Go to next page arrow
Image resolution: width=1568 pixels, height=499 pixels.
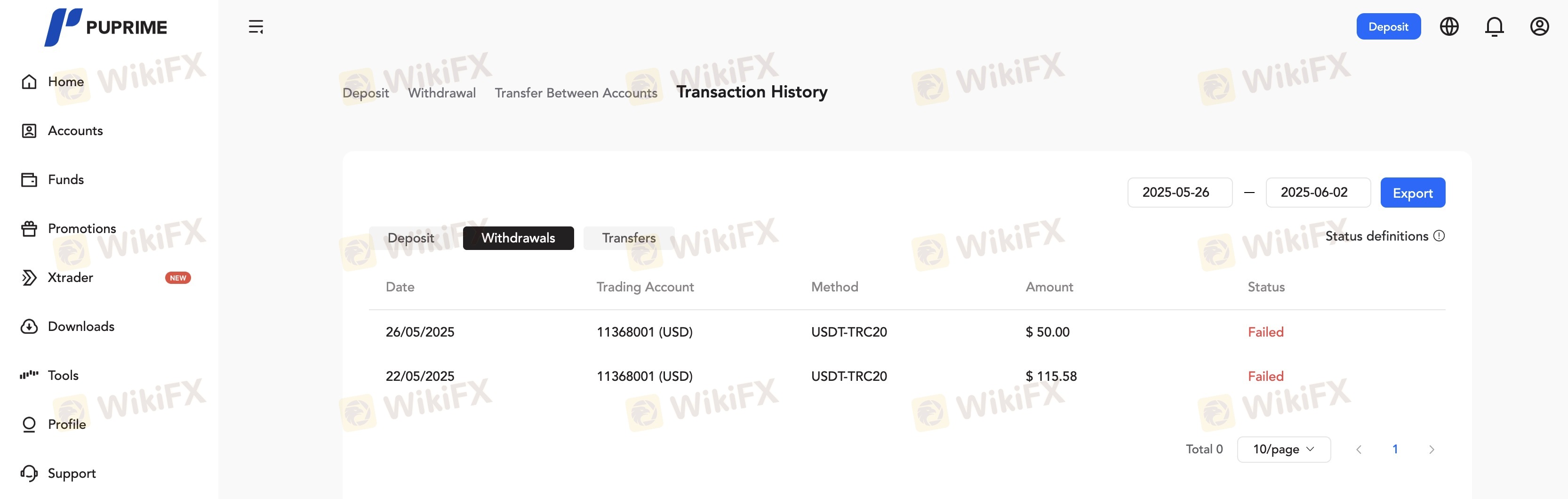pyautogui.click(x=1431, y=450)
